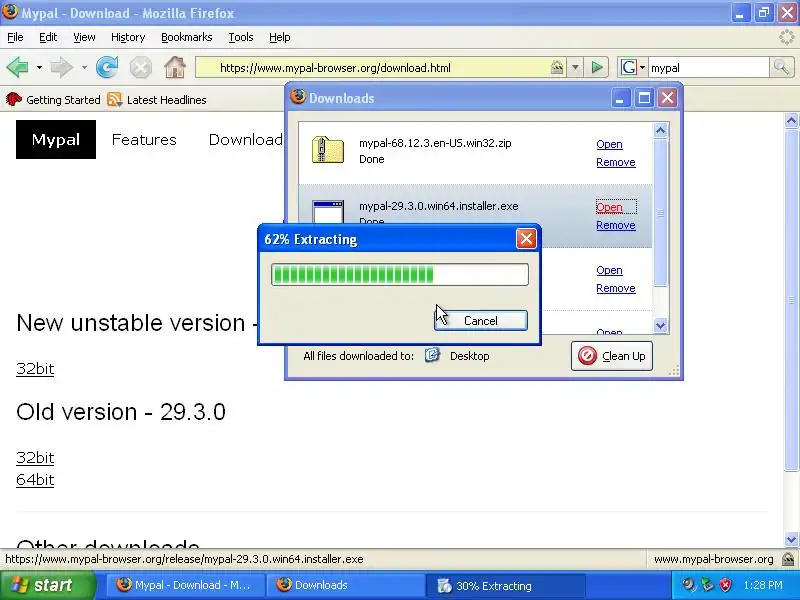The height and width of the screenshot is (600, 800).
Task: Click the Desktop download location label
Action: click(469, 356)
